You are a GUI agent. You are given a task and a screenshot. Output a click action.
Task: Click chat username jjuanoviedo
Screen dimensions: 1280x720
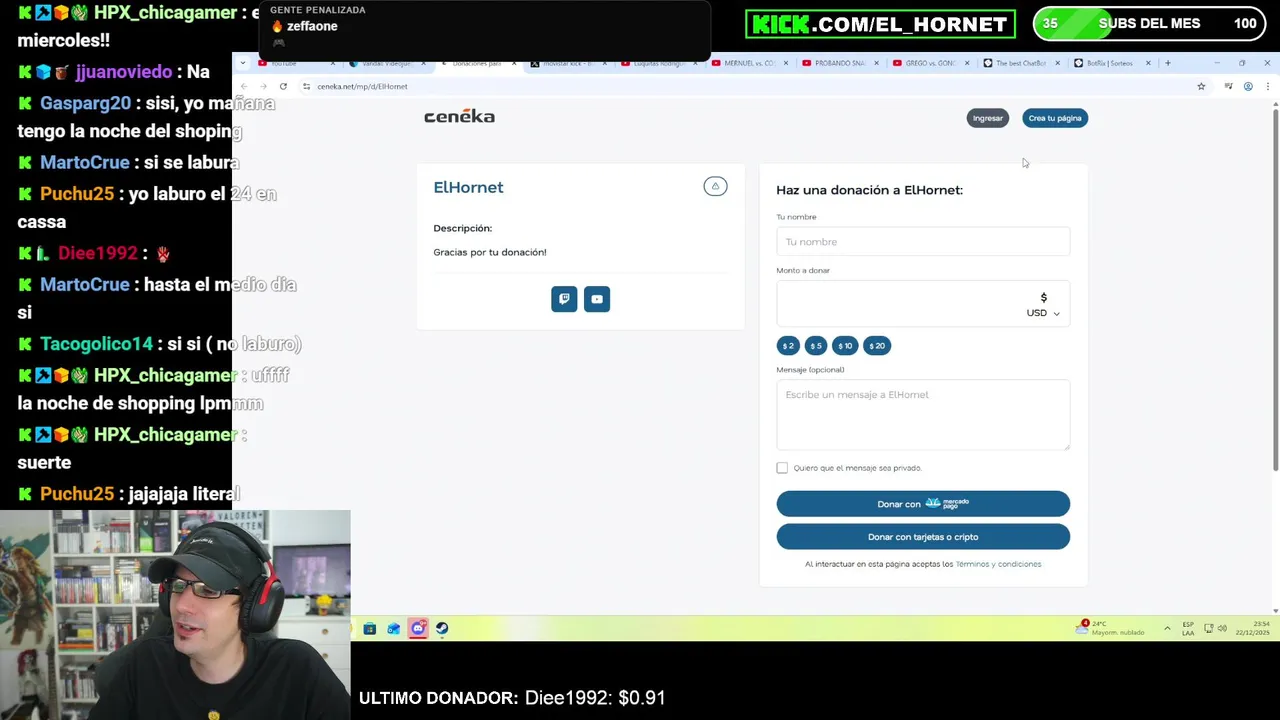pos(124,72)
